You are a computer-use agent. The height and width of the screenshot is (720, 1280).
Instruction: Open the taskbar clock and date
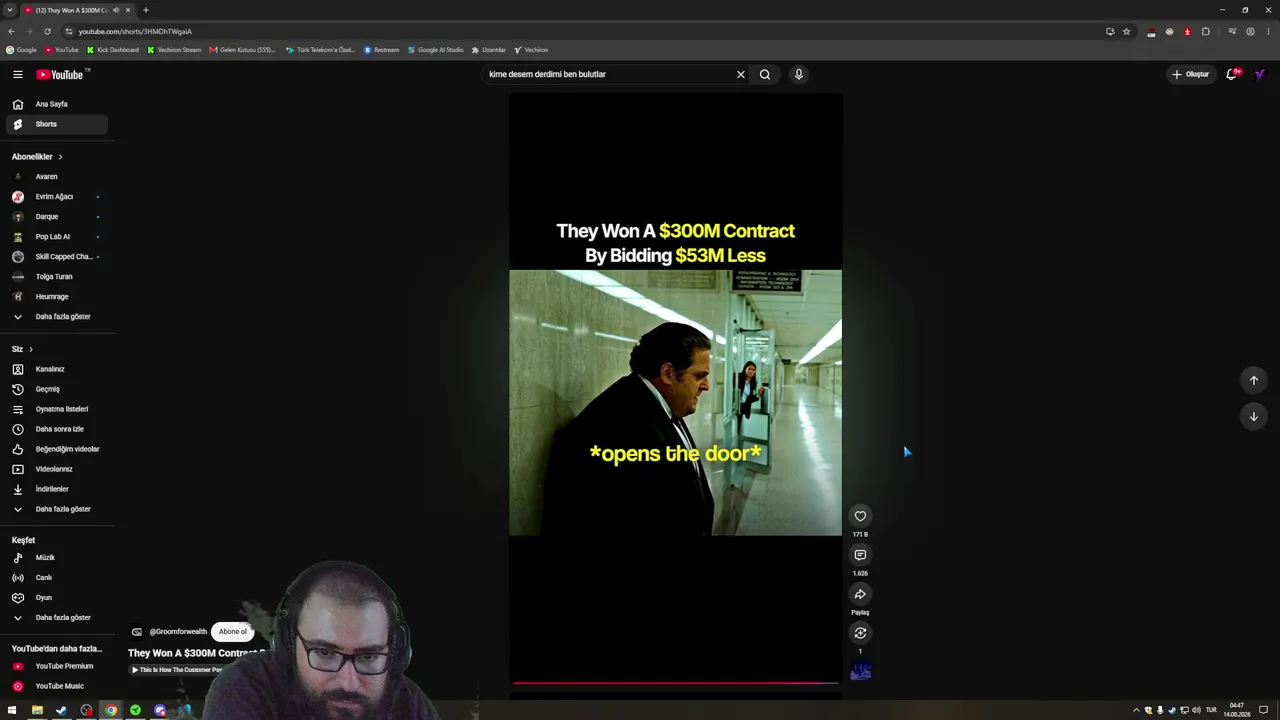[x=1237, y=710]
